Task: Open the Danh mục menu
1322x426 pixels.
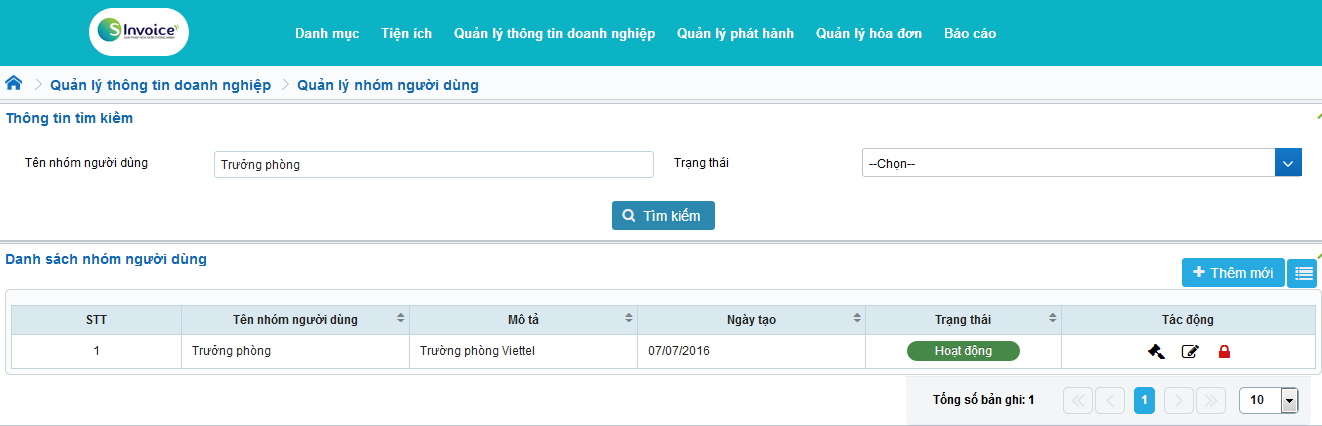Action: [327, 33]
